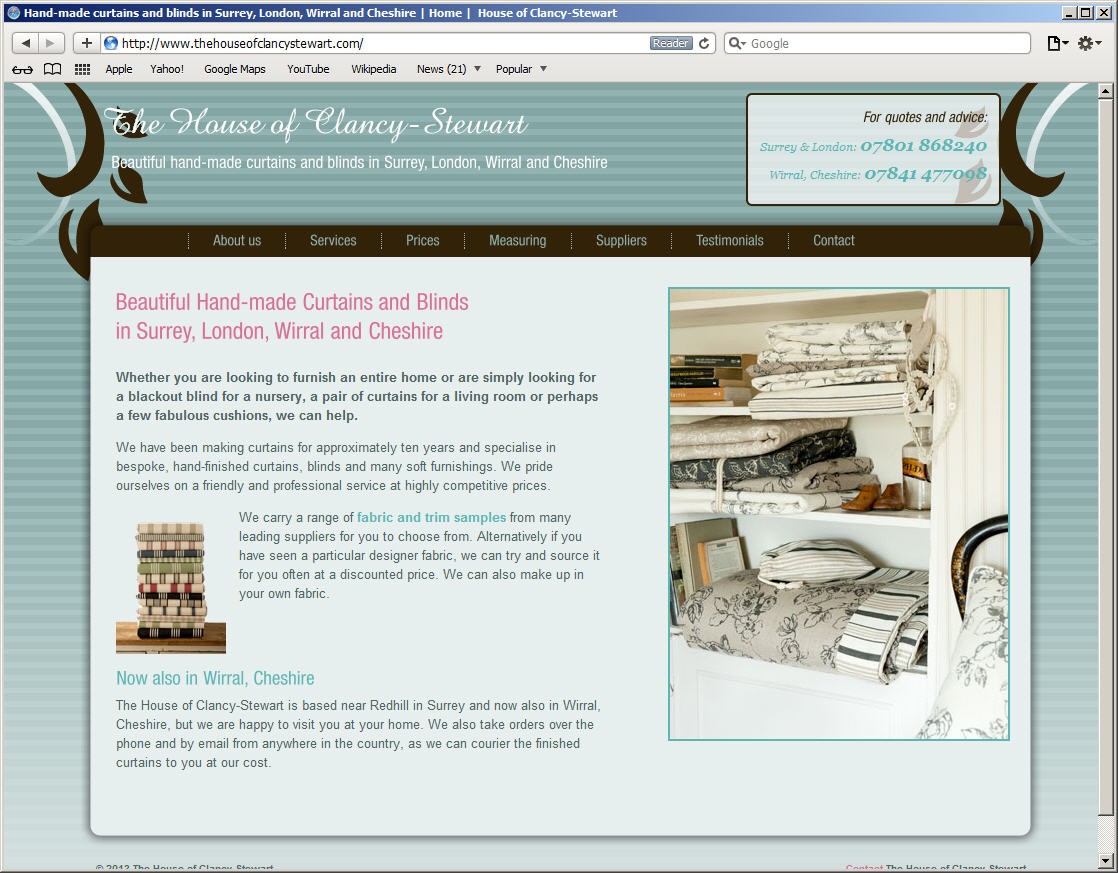Image resolution: width=1118 pixels, height=873 pixels.
Task: Open the Reading List glasses icon
Action: [x=22, y=69]
